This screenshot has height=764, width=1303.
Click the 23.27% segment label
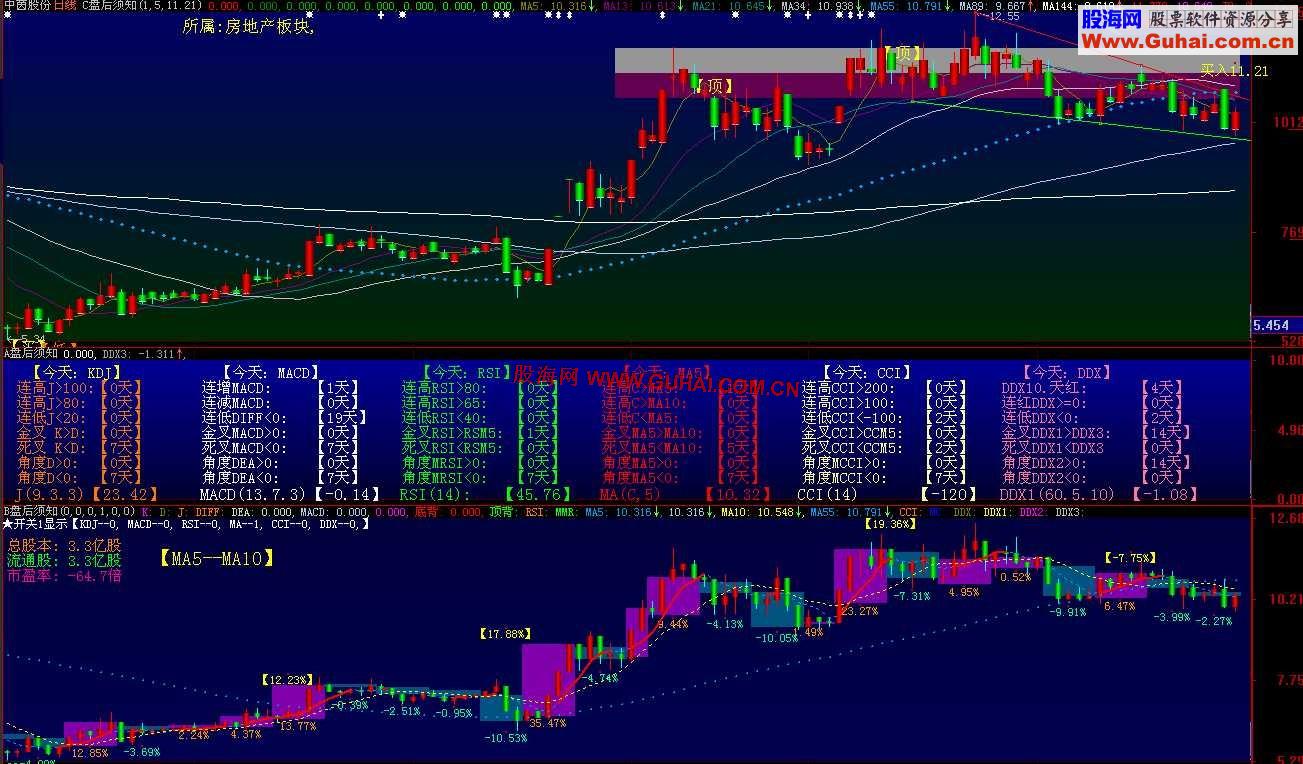859,611
